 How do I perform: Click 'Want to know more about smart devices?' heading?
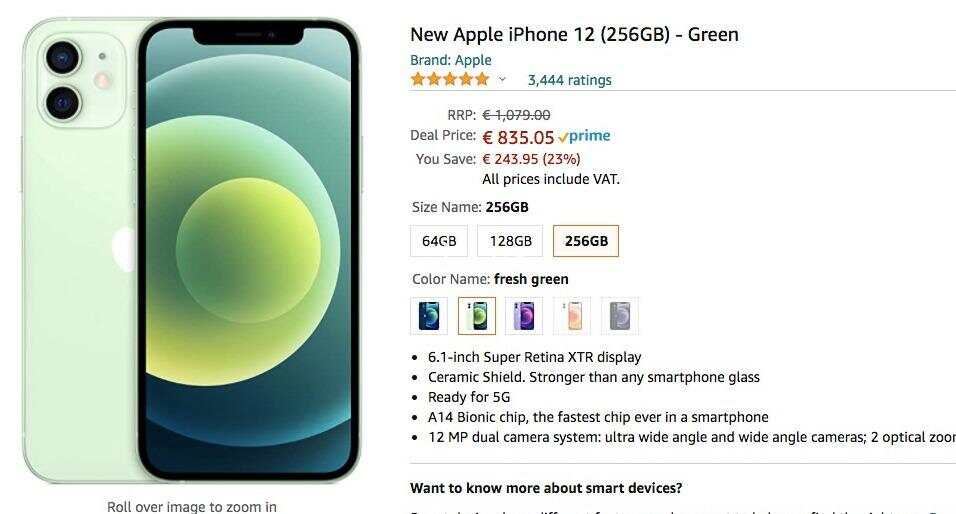(546, 488)
